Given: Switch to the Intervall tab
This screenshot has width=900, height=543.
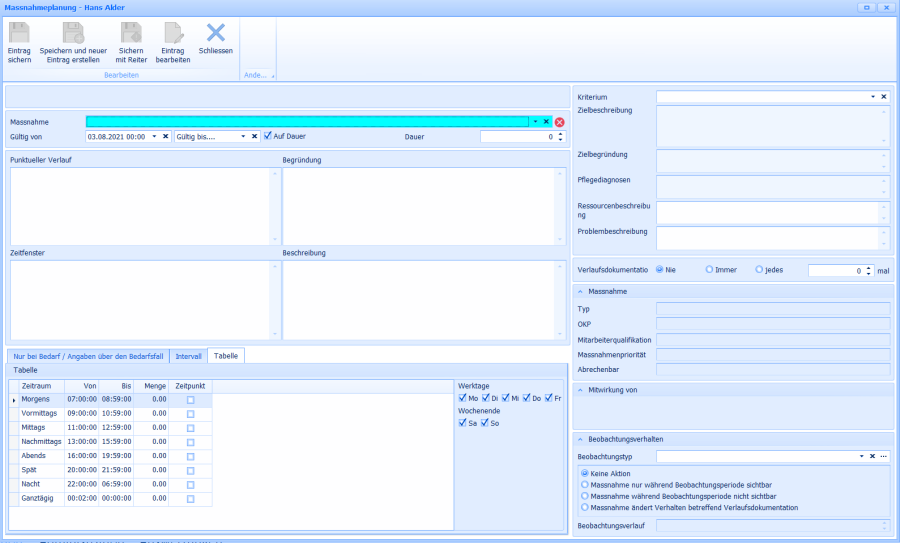Looking at the screenshot, I should click(x=188, y=356).
